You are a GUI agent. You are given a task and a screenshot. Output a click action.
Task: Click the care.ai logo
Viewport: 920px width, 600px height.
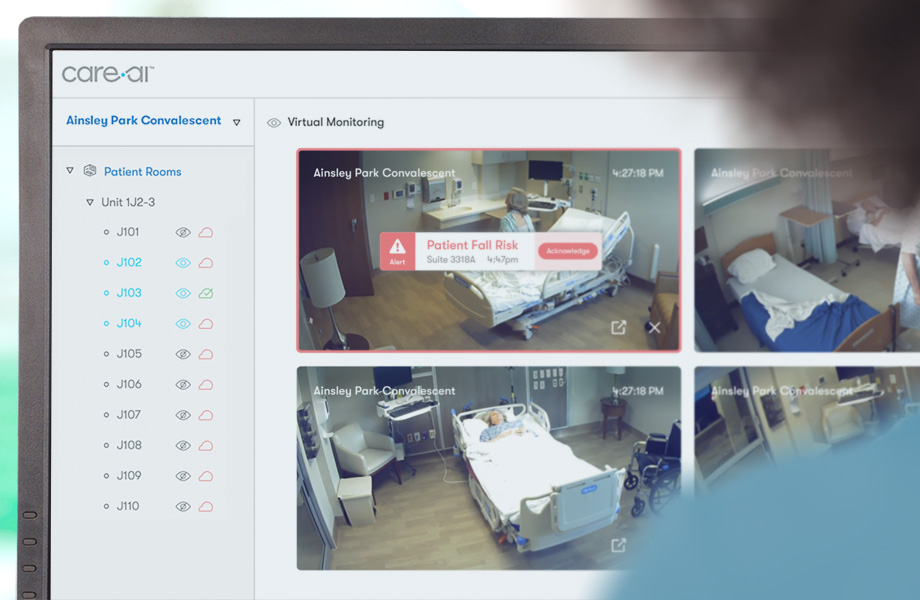pyautogui.click(x=108, y=74)
